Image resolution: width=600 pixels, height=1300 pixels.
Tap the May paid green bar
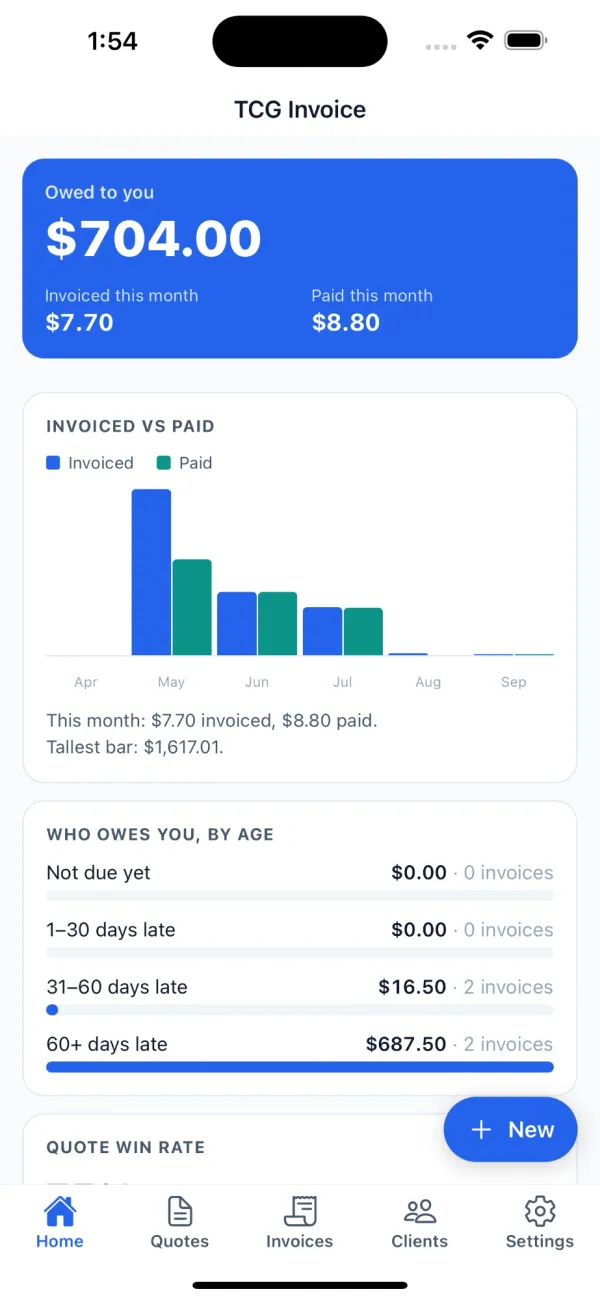pyautogui.click(x=192, y=607)
